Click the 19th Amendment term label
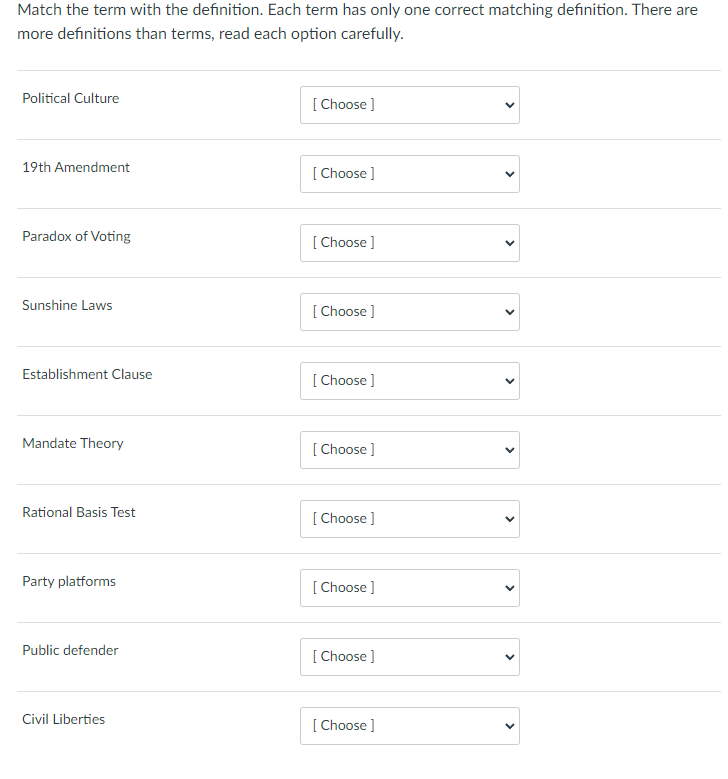Screen dimensions: 728x779 (x=76, y=167)
